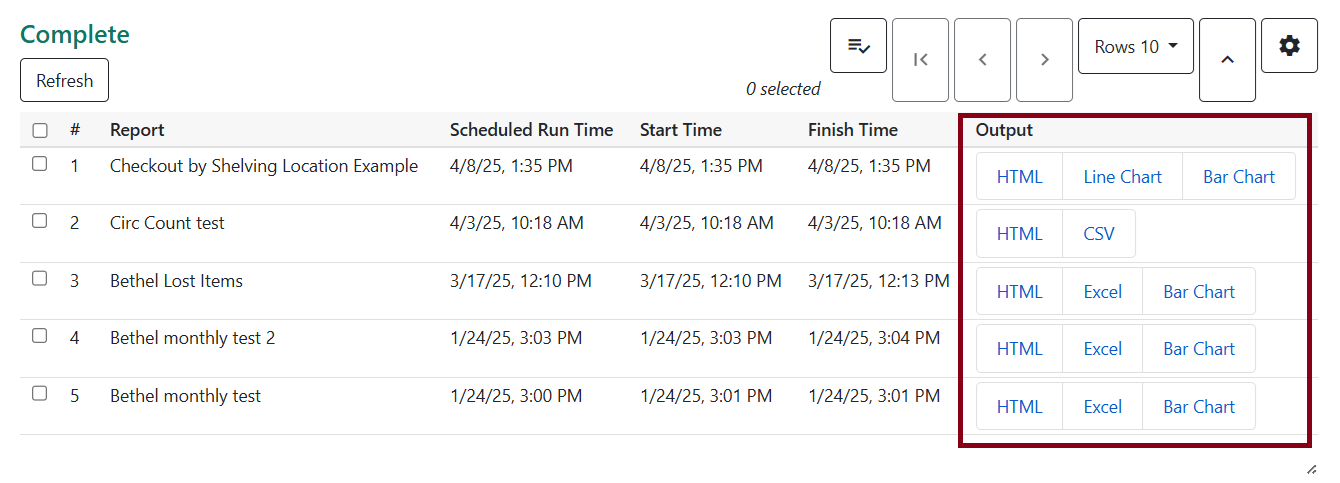Click the Complete section heading

75,34
